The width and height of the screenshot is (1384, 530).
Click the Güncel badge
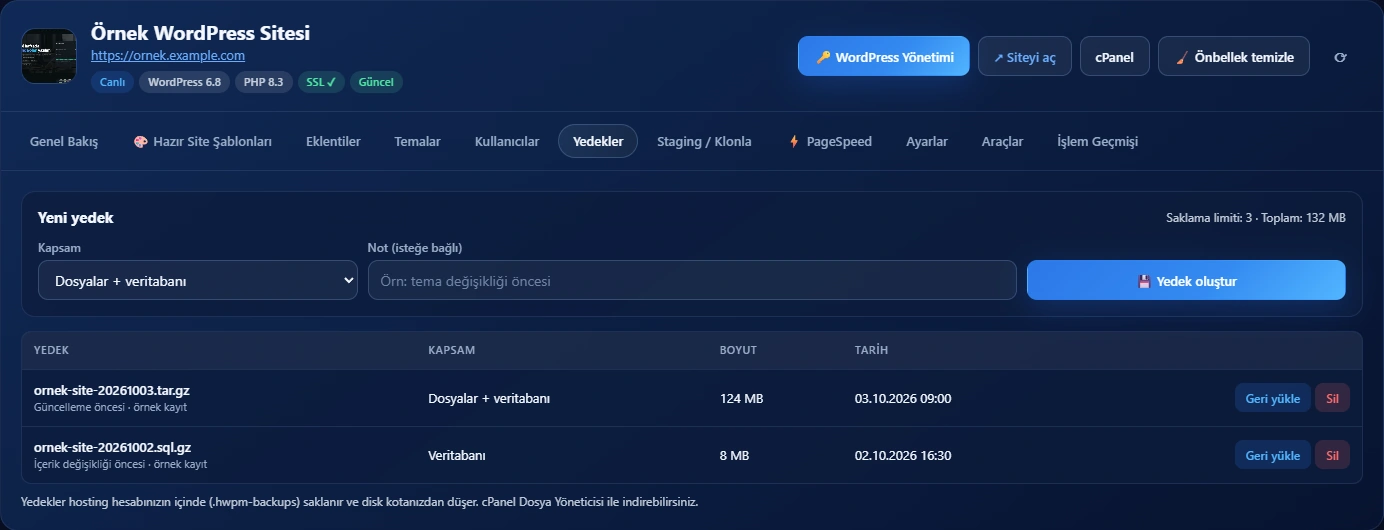pos(376,82)
